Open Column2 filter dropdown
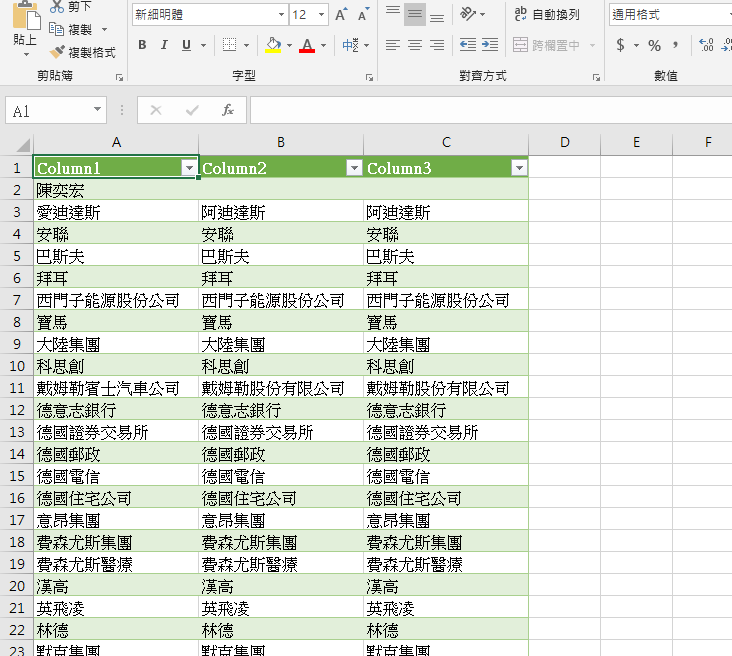This screenshot has width=732, height=656. (354, 168)
